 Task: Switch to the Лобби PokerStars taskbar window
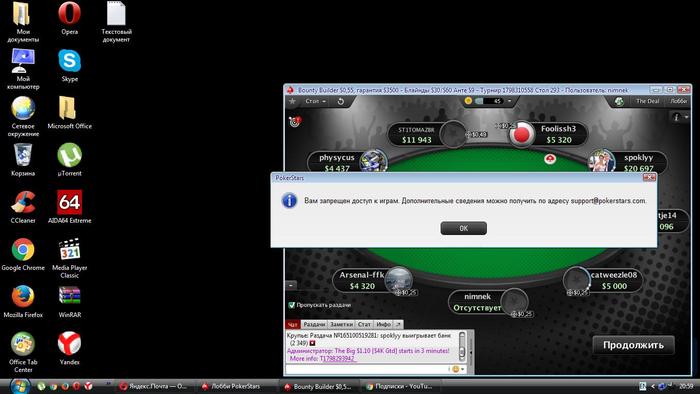[x=235, y=386]
